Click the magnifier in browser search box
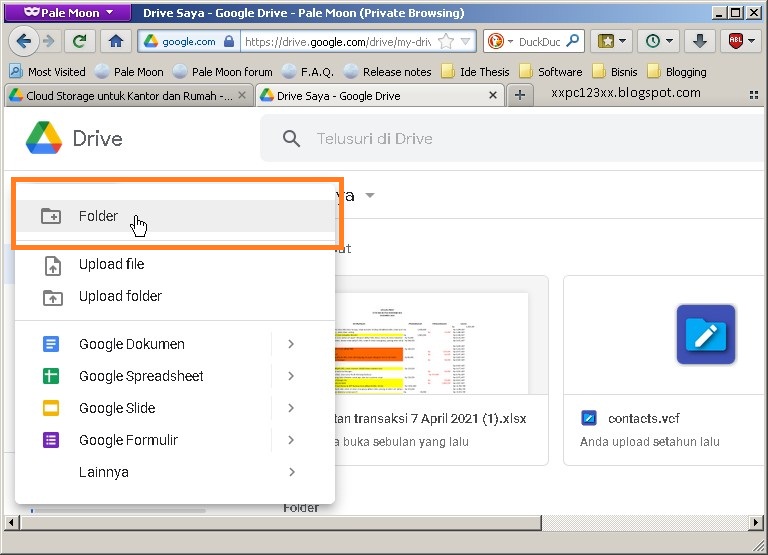 [x=572, y=42]
